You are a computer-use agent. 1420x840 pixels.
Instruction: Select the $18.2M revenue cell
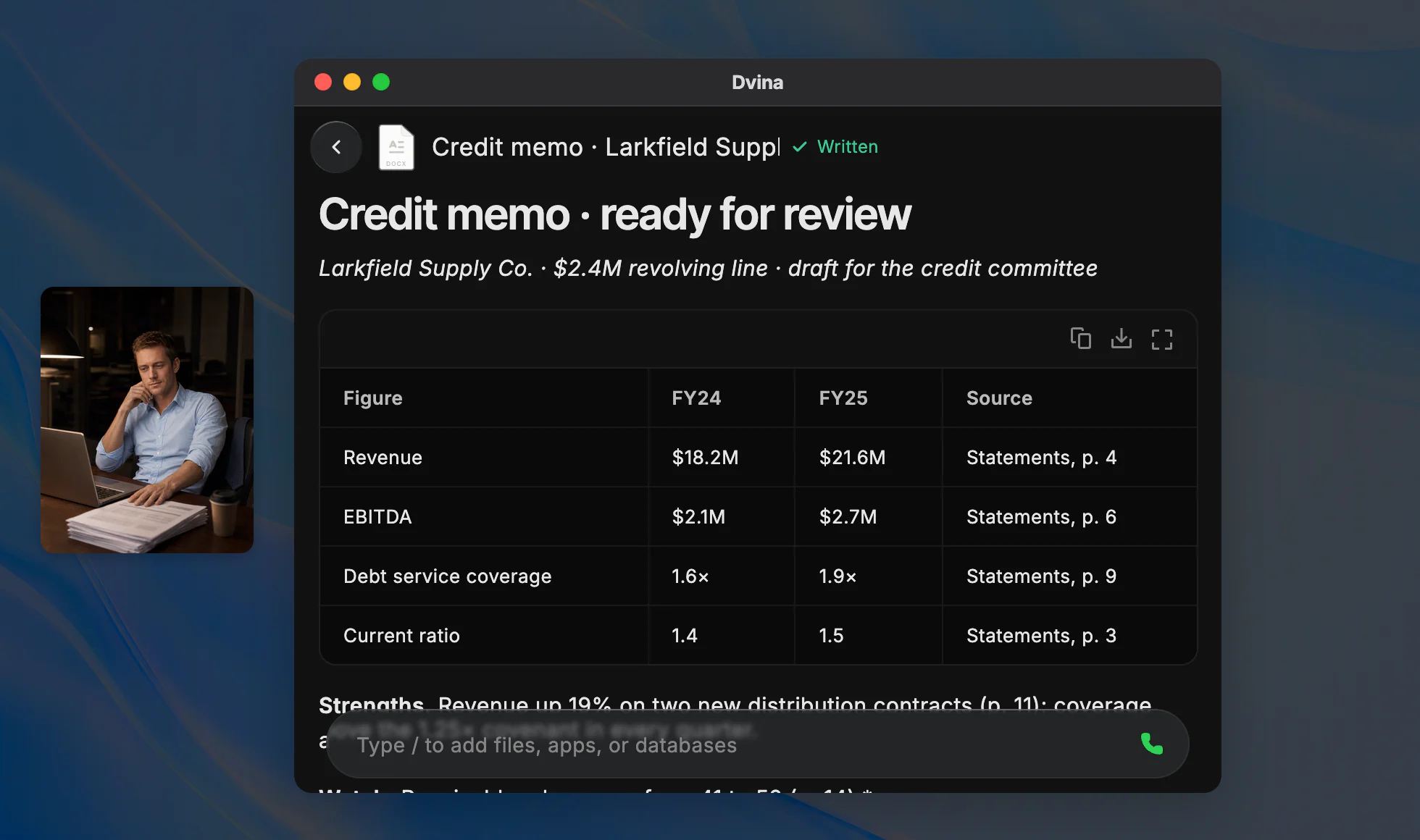tap(705, 457)
